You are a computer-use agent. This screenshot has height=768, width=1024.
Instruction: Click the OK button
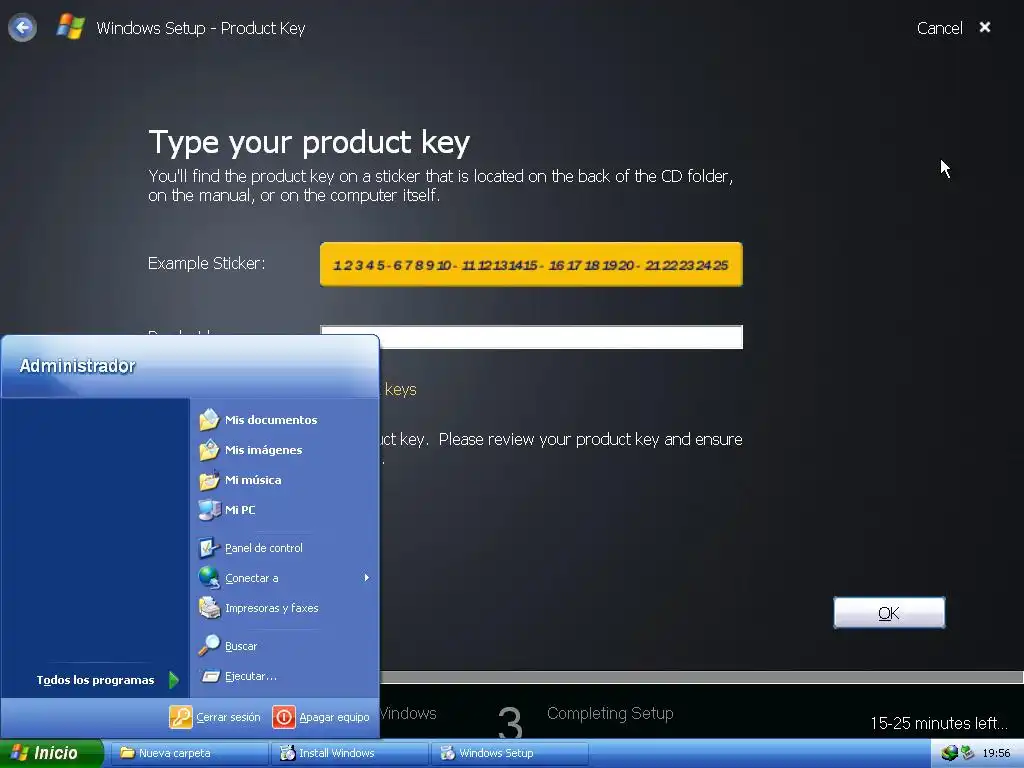889,613
